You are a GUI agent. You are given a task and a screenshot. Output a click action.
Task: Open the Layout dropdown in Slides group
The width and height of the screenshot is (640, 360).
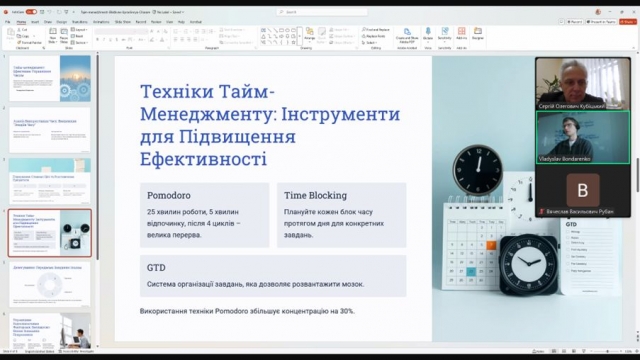point(79,30)
